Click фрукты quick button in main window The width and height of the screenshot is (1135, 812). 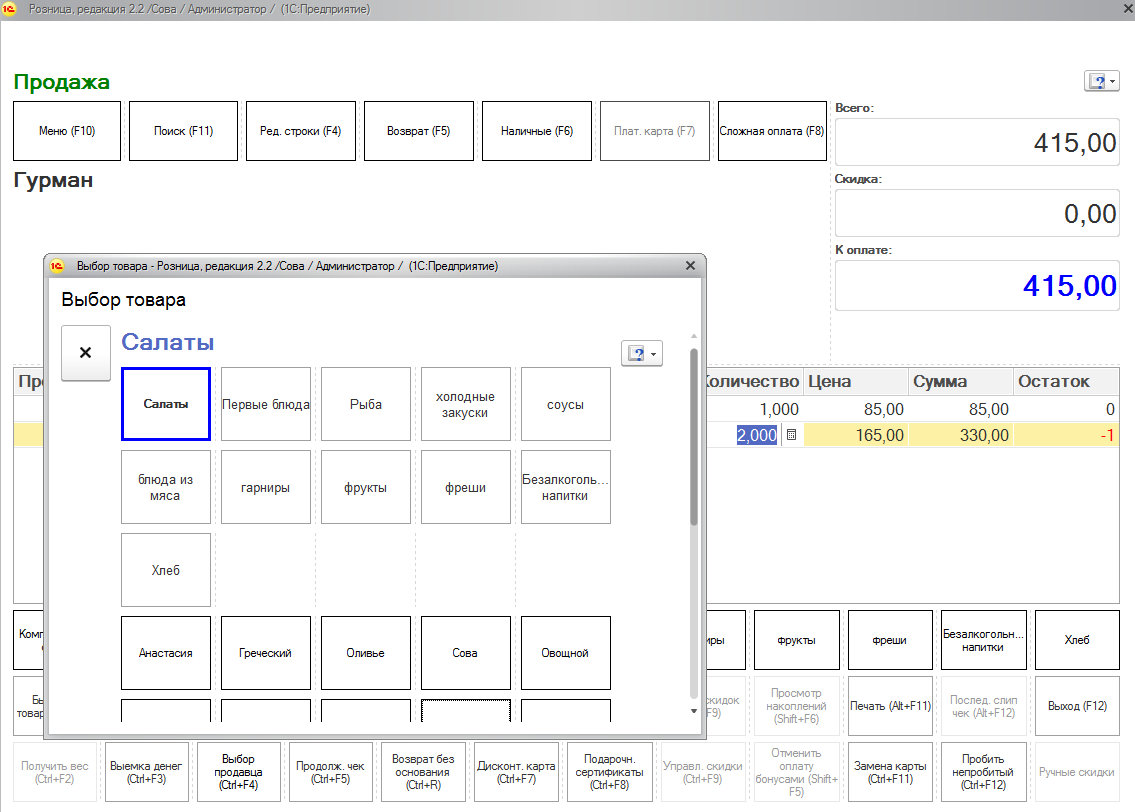(x=796, y=640)
